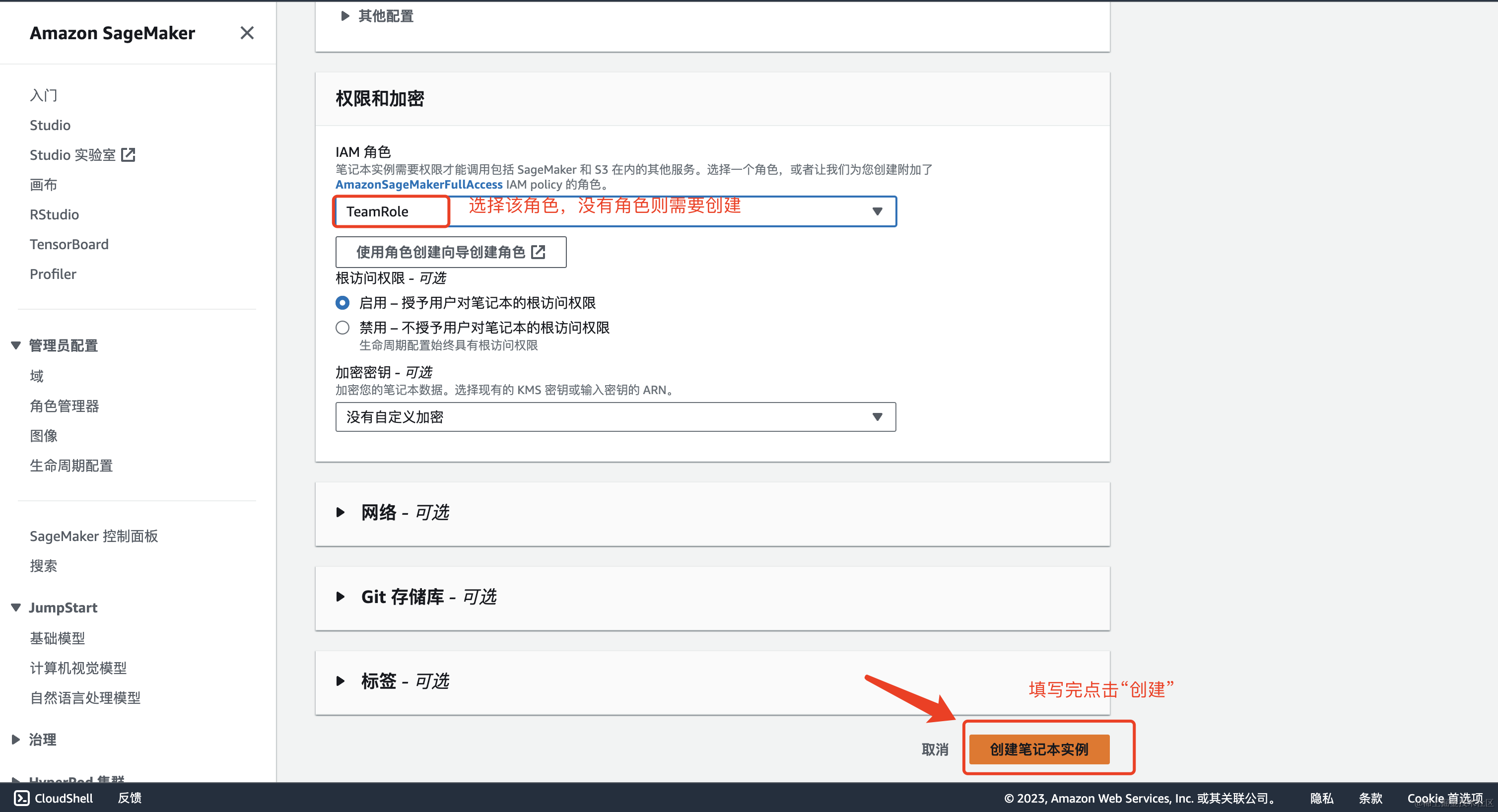This screenshot has width=1498, height=812.
Task: Open 域 under 管理员配置
Action: [x=37, y=376]
